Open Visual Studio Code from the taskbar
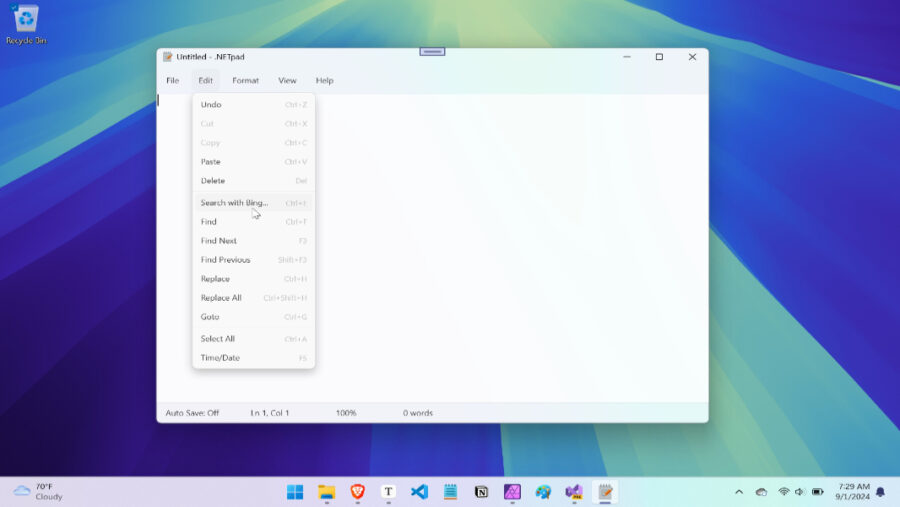The image size is (900, 507). 420,492
